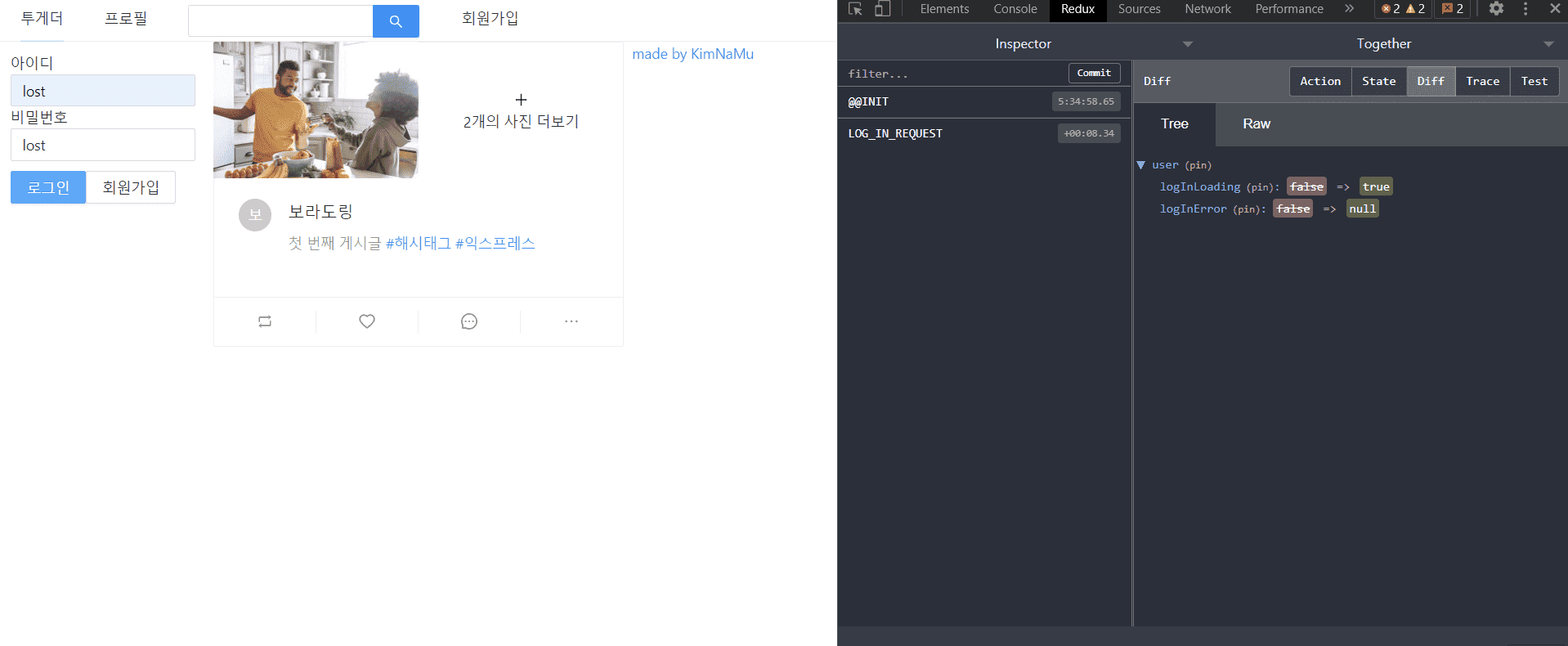Click the Commit button
1568x646 pixels.
tap(1094, 73)
